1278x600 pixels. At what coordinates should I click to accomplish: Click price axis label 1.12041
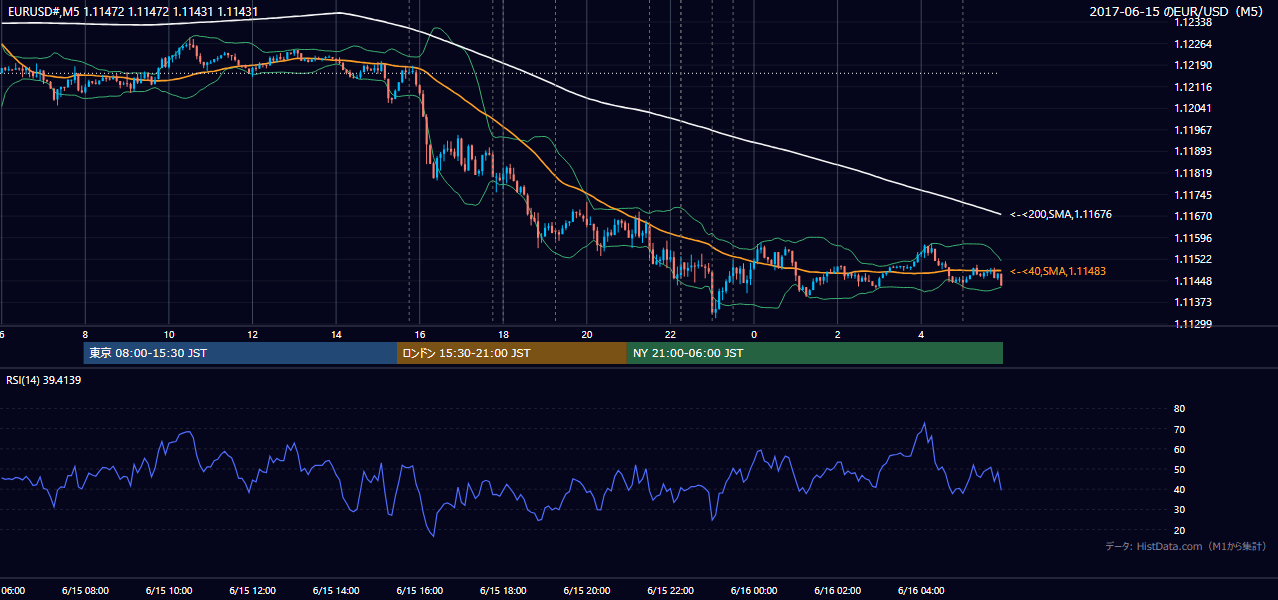pos(1193,108)
